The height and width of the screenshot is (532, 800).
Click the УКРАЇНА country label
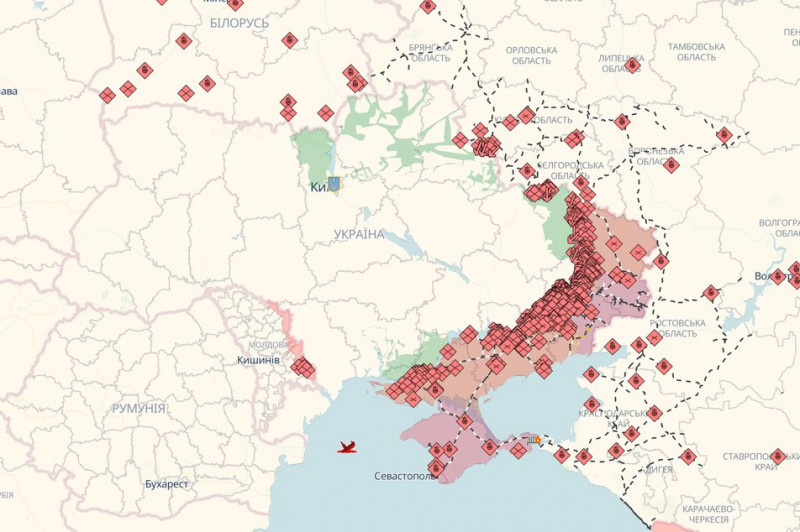point(357,234)
